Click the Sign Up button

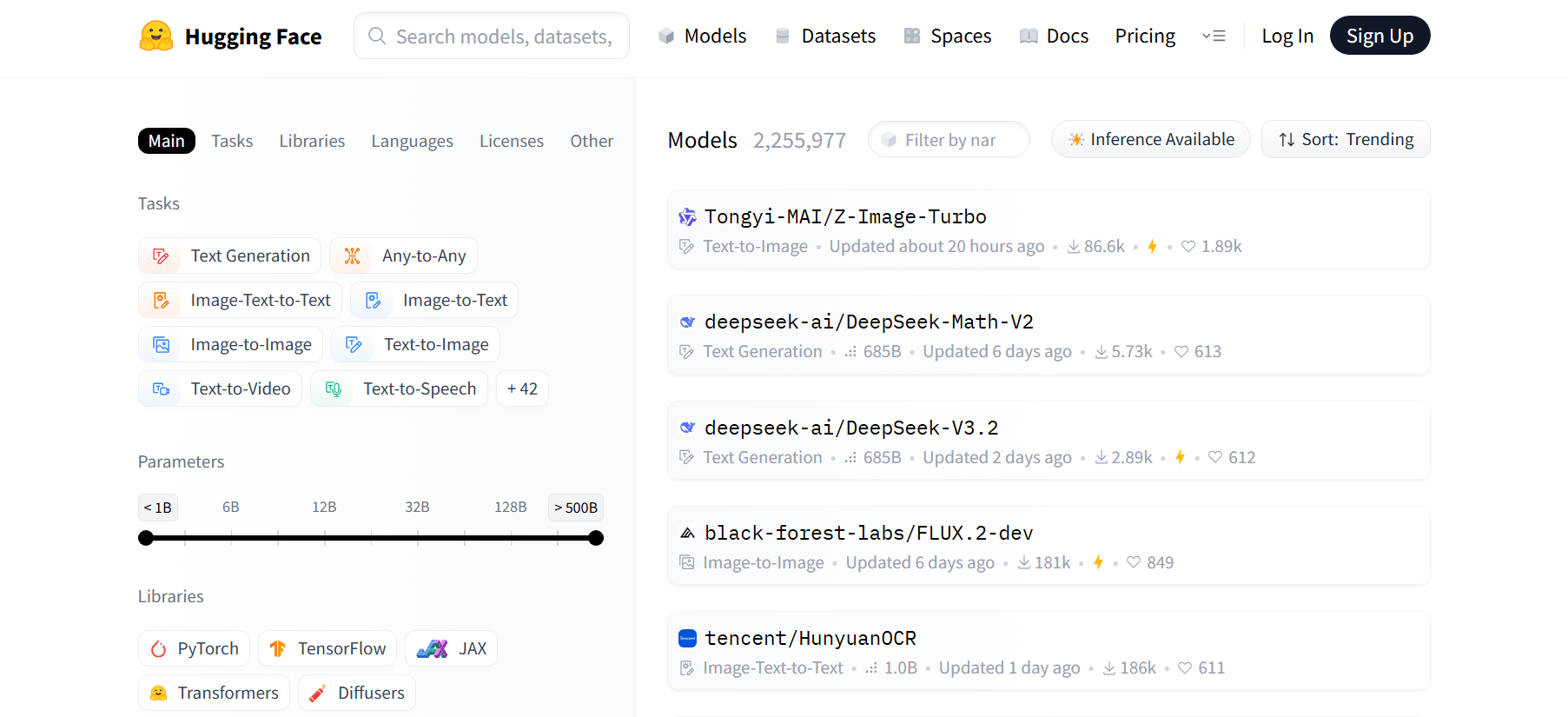coord(1379,36)
